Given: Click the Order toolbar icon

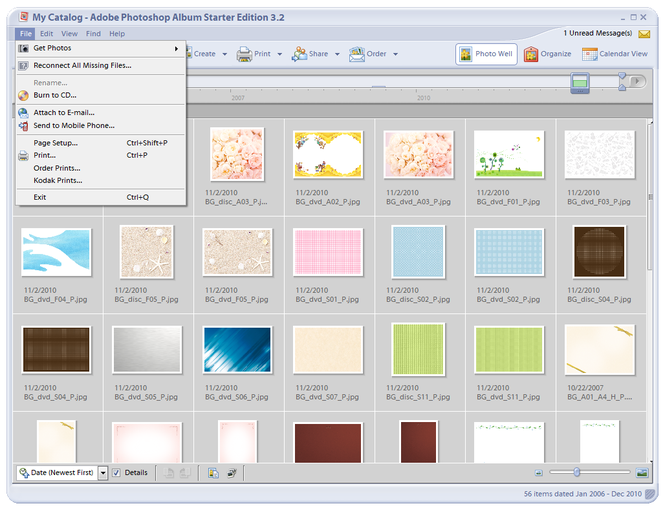Looking at the screenshot, I should tap(357, 54).
